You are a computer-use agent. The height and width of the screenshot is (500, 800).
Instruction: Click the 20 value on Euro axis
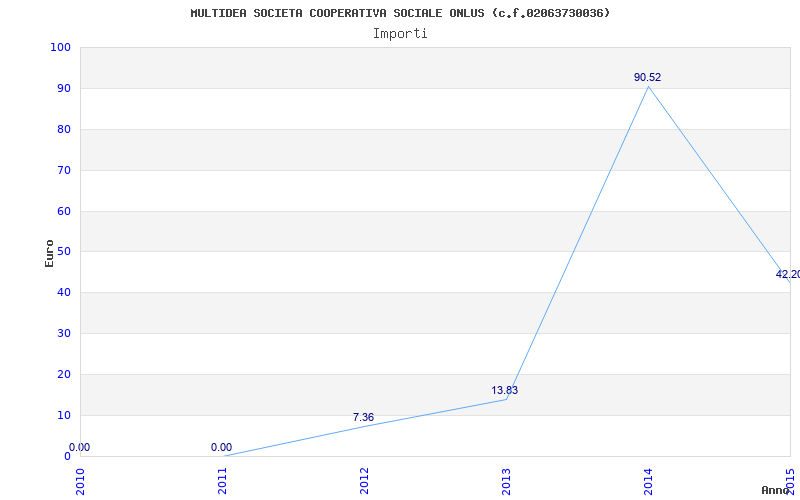(x=64, y=374)
